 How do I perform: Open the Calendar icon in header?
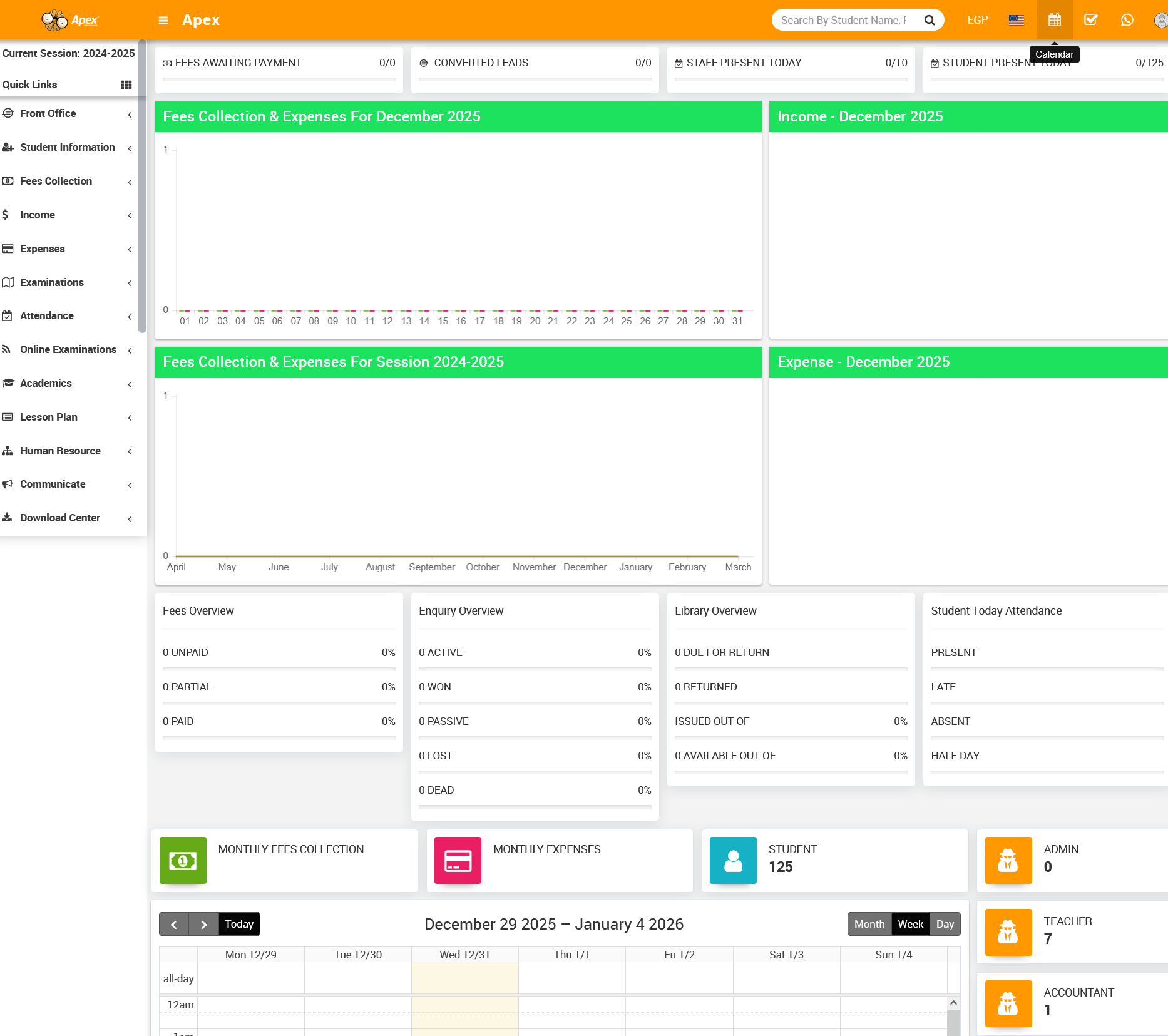pyautogui.click(x=1054, y=20)
